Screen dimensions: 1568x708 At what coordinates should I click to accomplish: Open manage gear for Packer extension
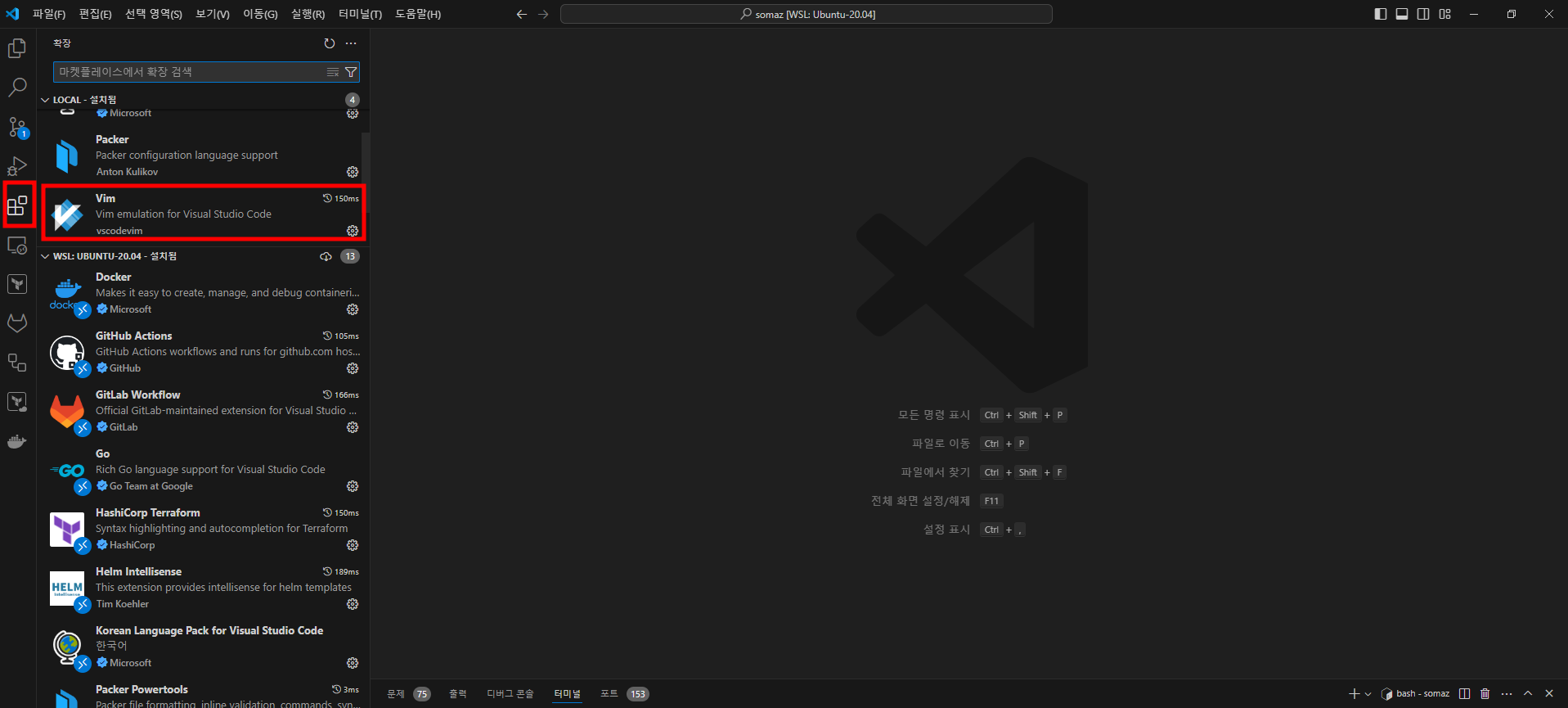[x=353, y=172]
